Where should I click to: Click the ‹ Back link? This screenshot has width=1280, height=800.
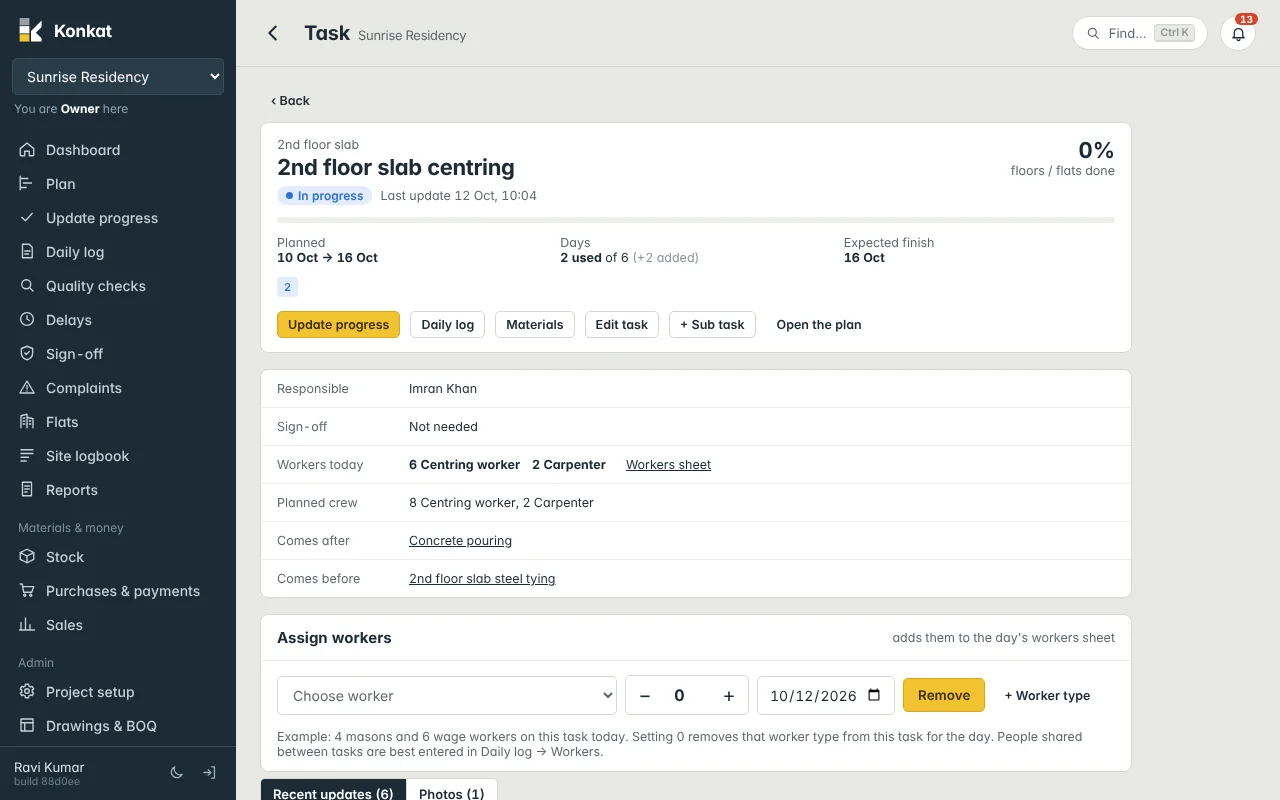(290, 101)
